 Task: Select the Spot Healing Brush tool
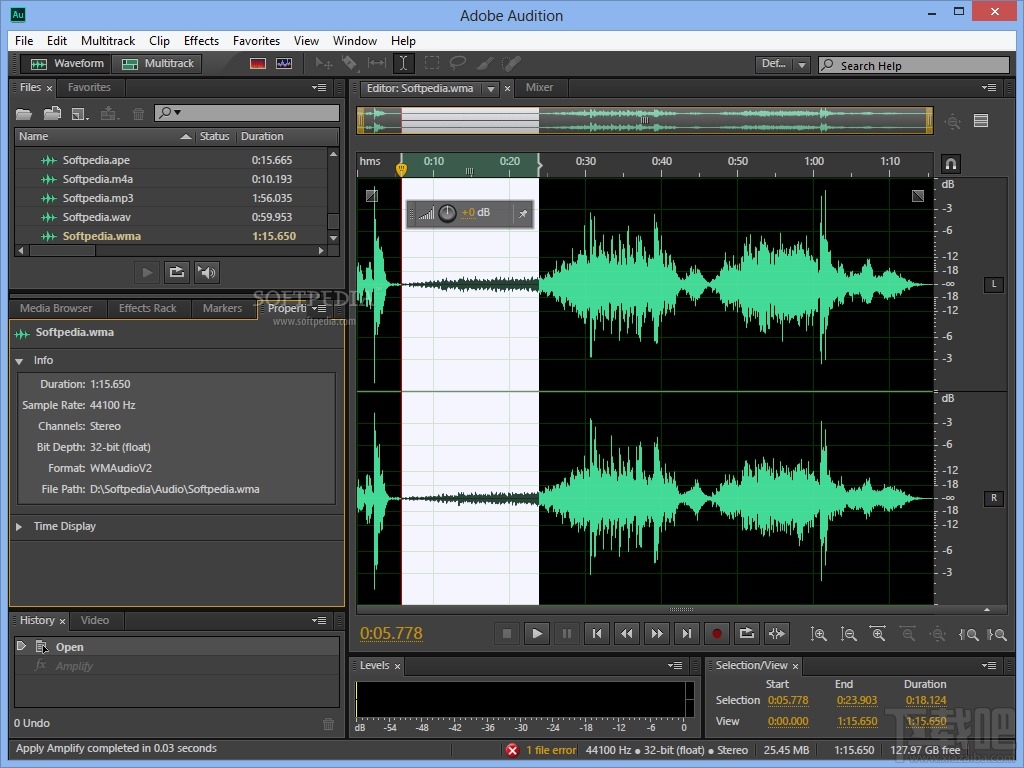coord(512,63)
